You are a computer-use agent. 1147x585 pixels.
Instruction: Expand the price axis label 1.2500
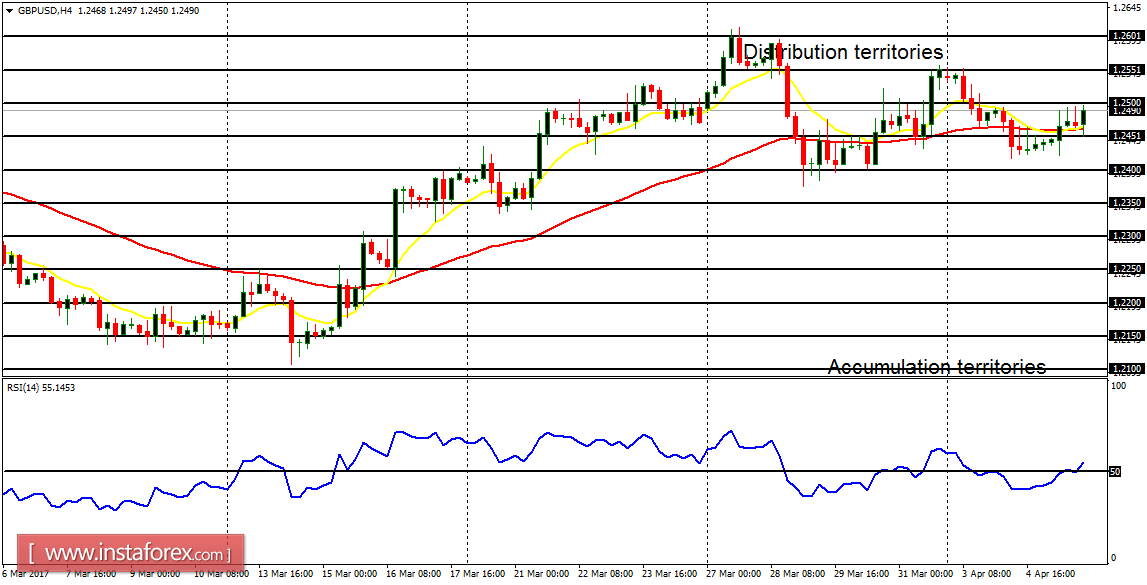pos(1127,102)
